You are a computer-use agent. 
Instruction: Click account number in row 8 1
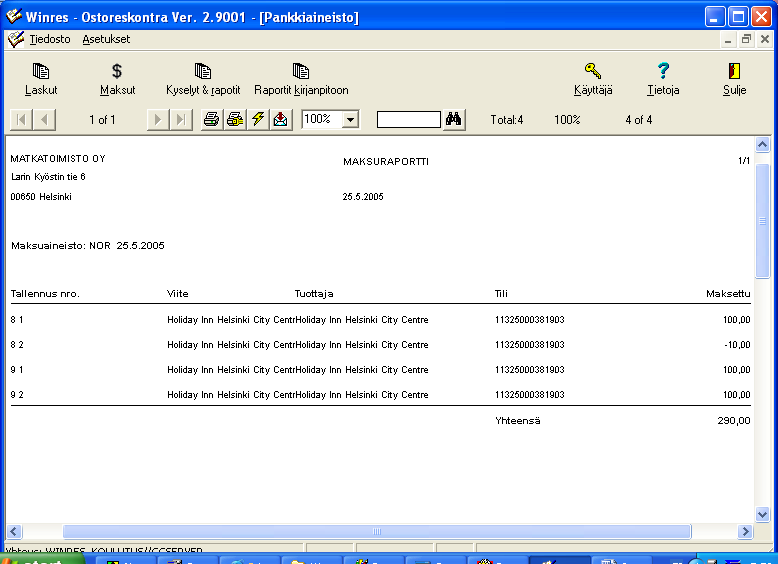[x=529, y=320]
